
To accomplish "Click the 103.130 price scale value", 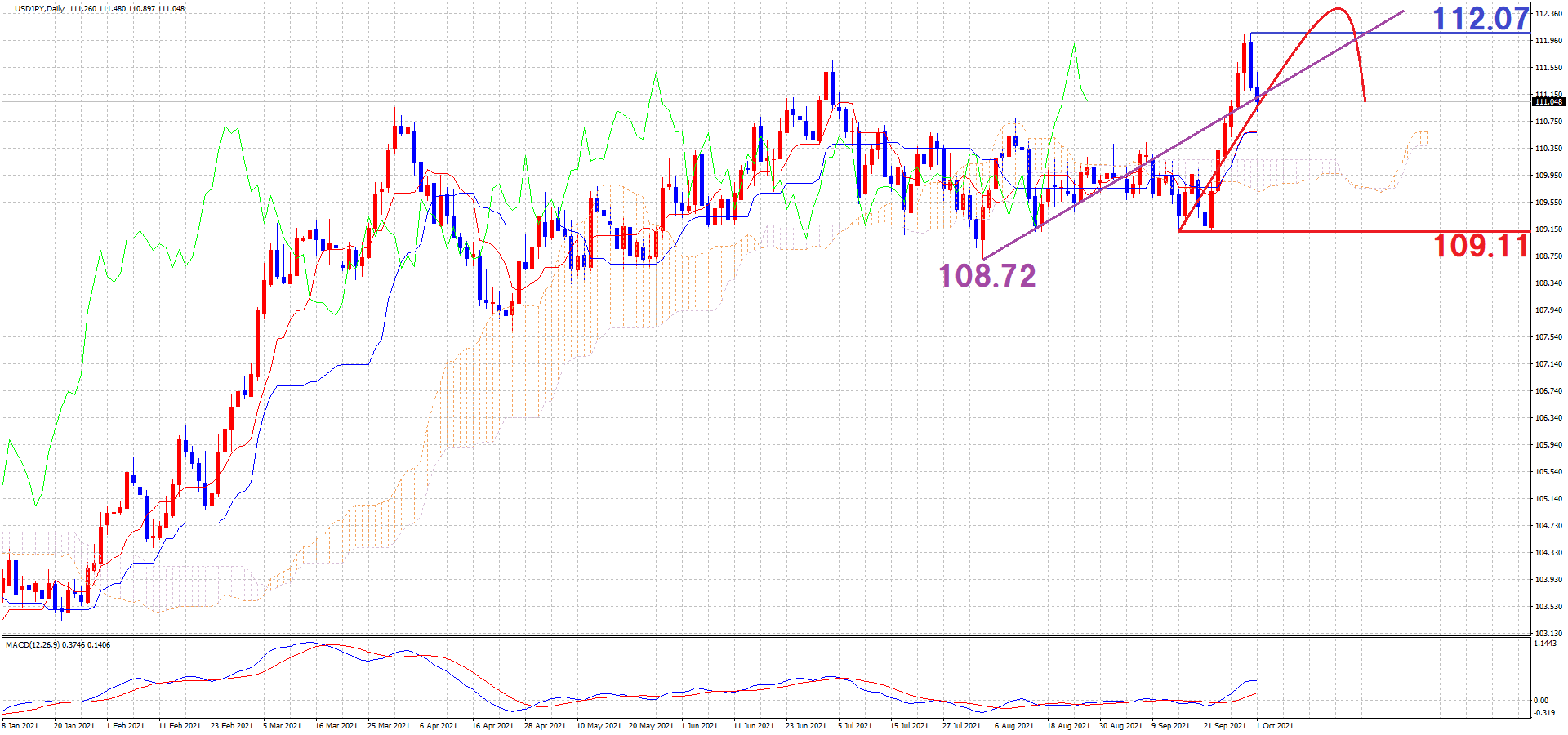I will [1548, 634].
